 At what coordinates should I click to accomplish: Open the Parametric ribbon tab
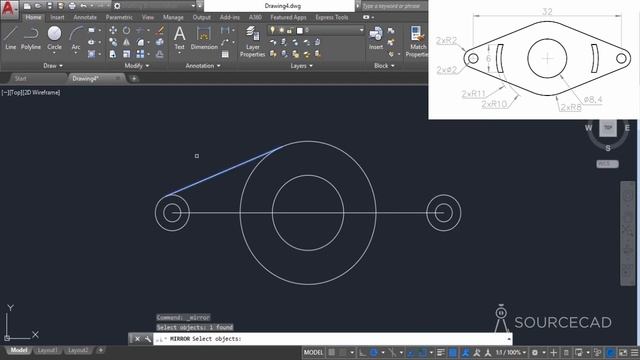[119, 17]
